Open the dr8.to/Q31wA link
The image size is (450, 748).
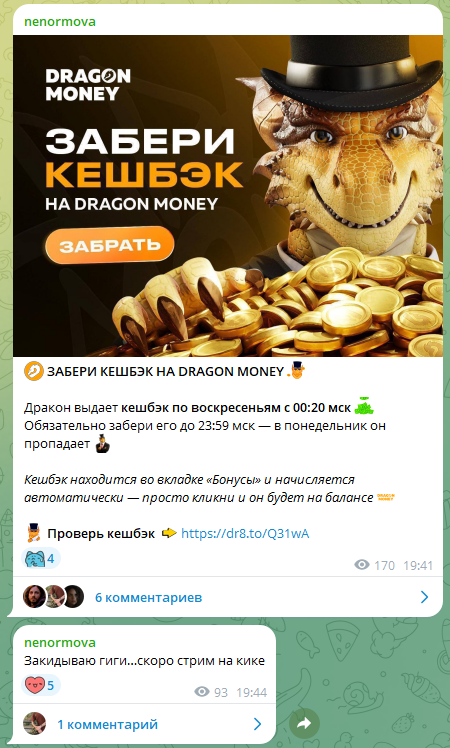point(245,533)
